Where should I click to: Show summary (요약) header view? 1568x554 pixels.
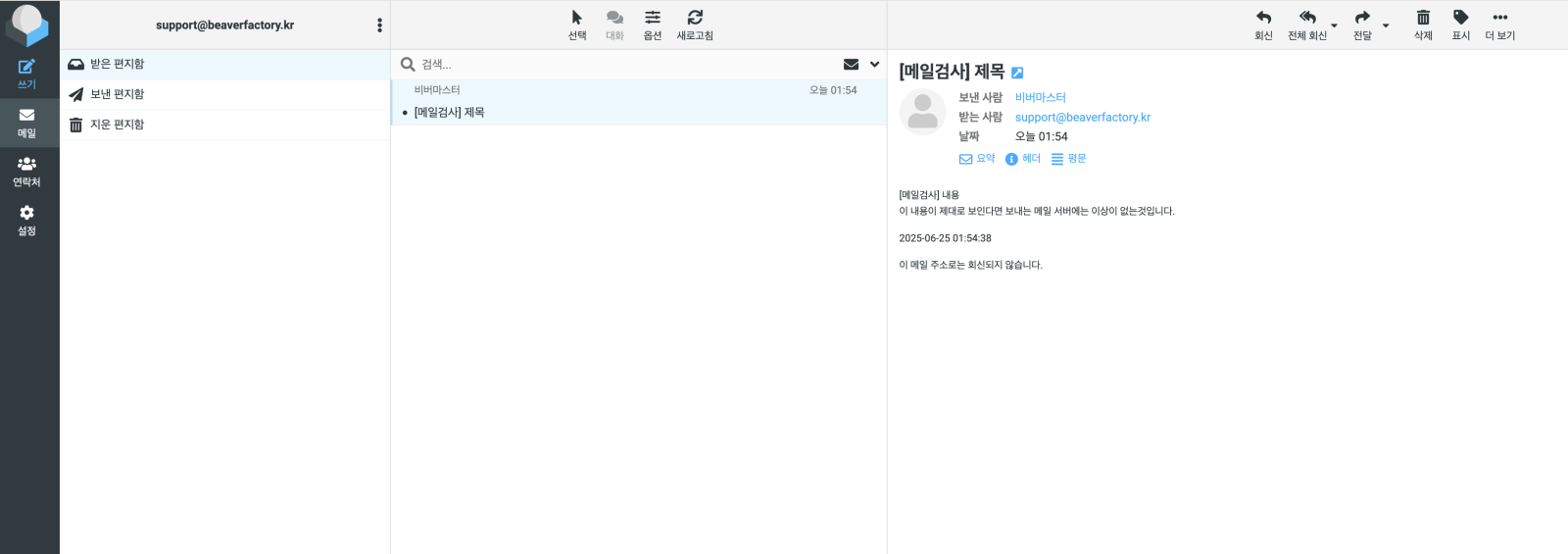click(977, 159)
